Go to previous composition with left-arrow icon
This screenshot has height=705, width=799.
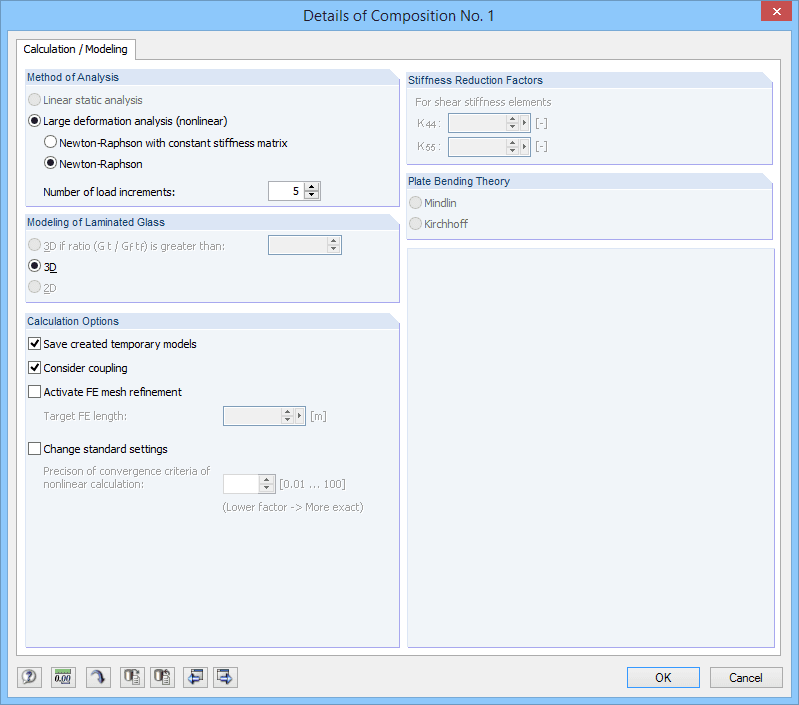[x=195, y=677]
